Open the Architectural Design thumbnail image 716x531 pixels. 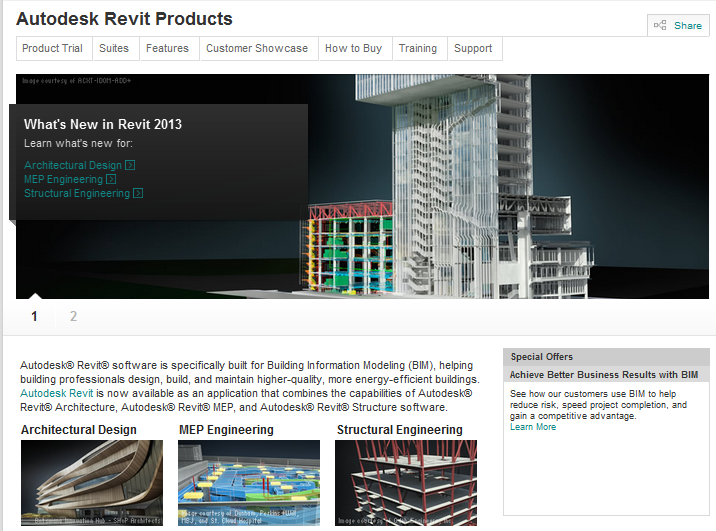92,483
